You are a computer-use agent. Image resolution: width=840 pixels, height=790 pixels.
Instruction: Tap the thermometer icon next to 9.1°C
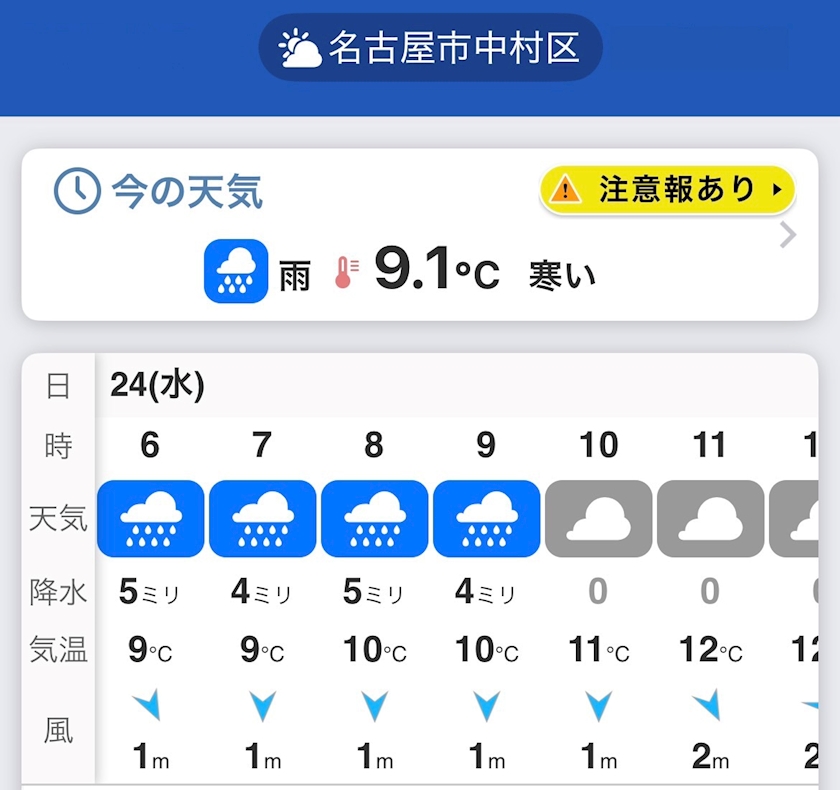346,272
